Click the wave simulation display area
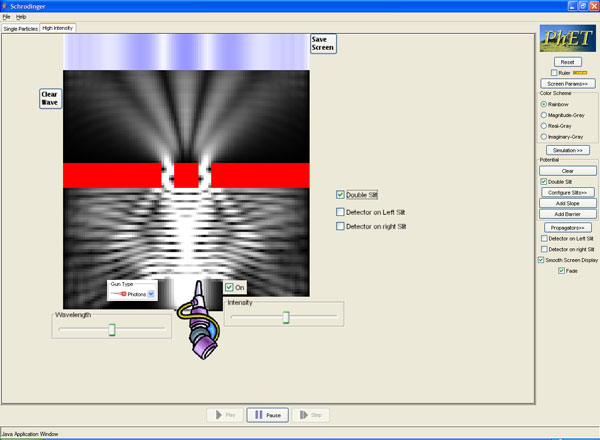This screenshot has width=600, height=440. click(x=186, y=189)
